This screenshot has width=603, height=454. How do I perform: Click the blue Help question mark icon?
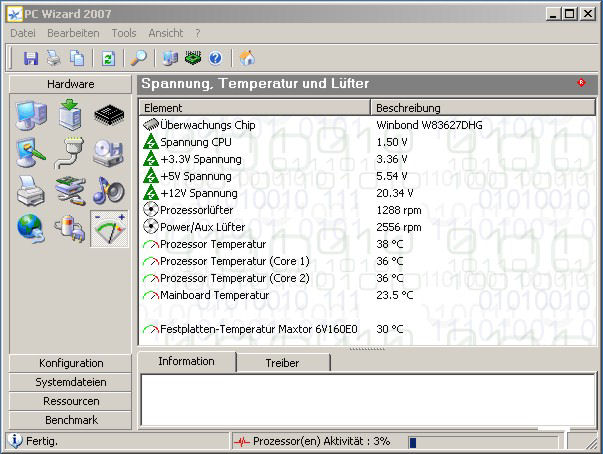click(216, 58)
